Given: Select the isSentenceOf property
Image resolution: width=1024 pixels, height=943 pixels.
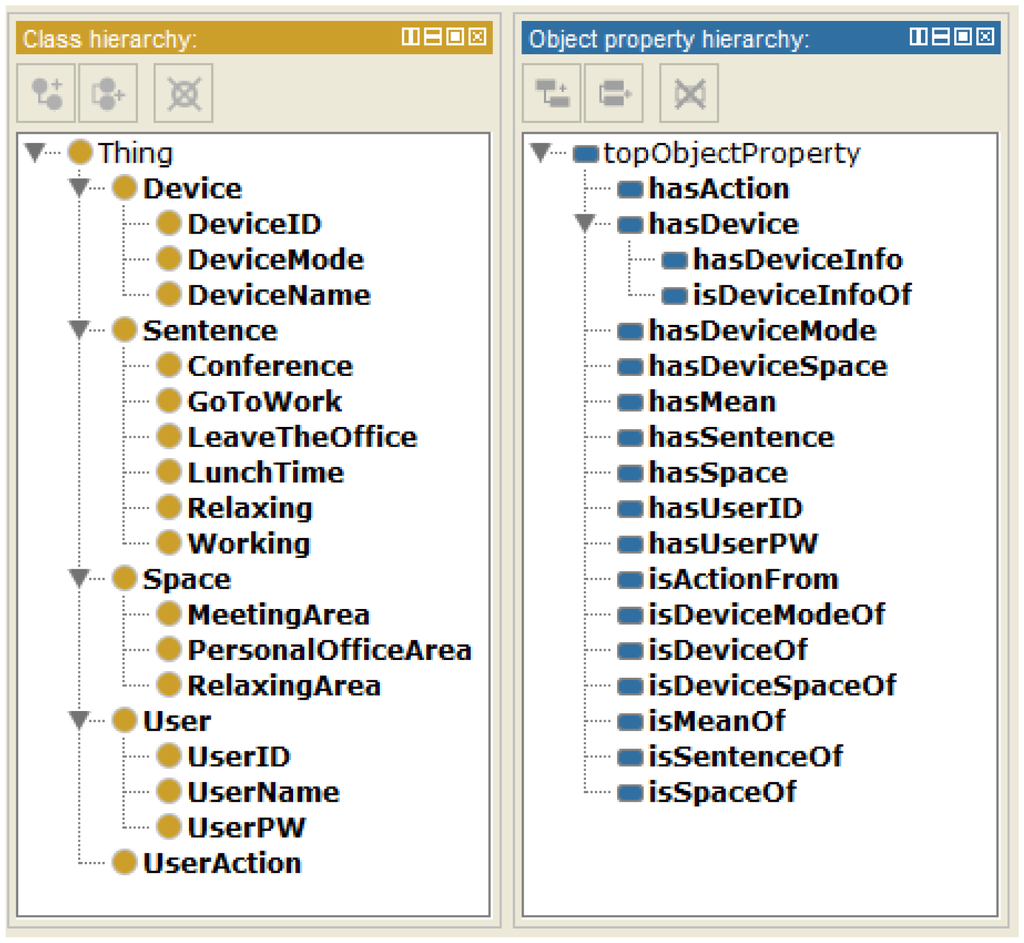Looking at the screenshot, I should pyautogui.click(x=745, y=756).
